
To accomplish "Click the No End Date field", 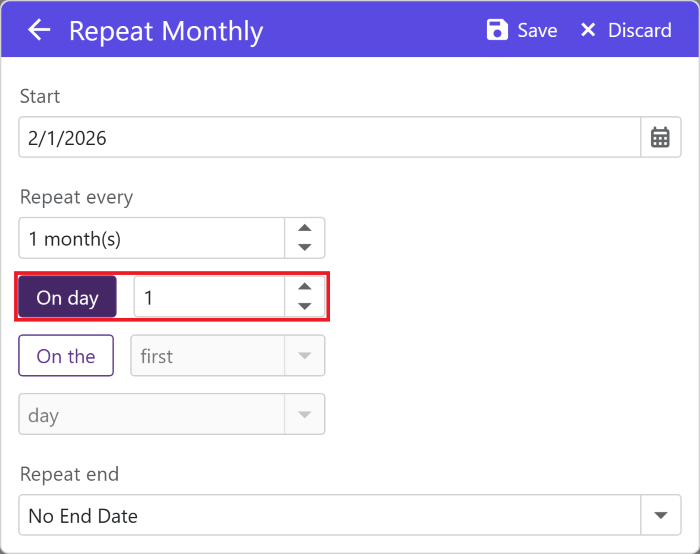I will point(328,516).
